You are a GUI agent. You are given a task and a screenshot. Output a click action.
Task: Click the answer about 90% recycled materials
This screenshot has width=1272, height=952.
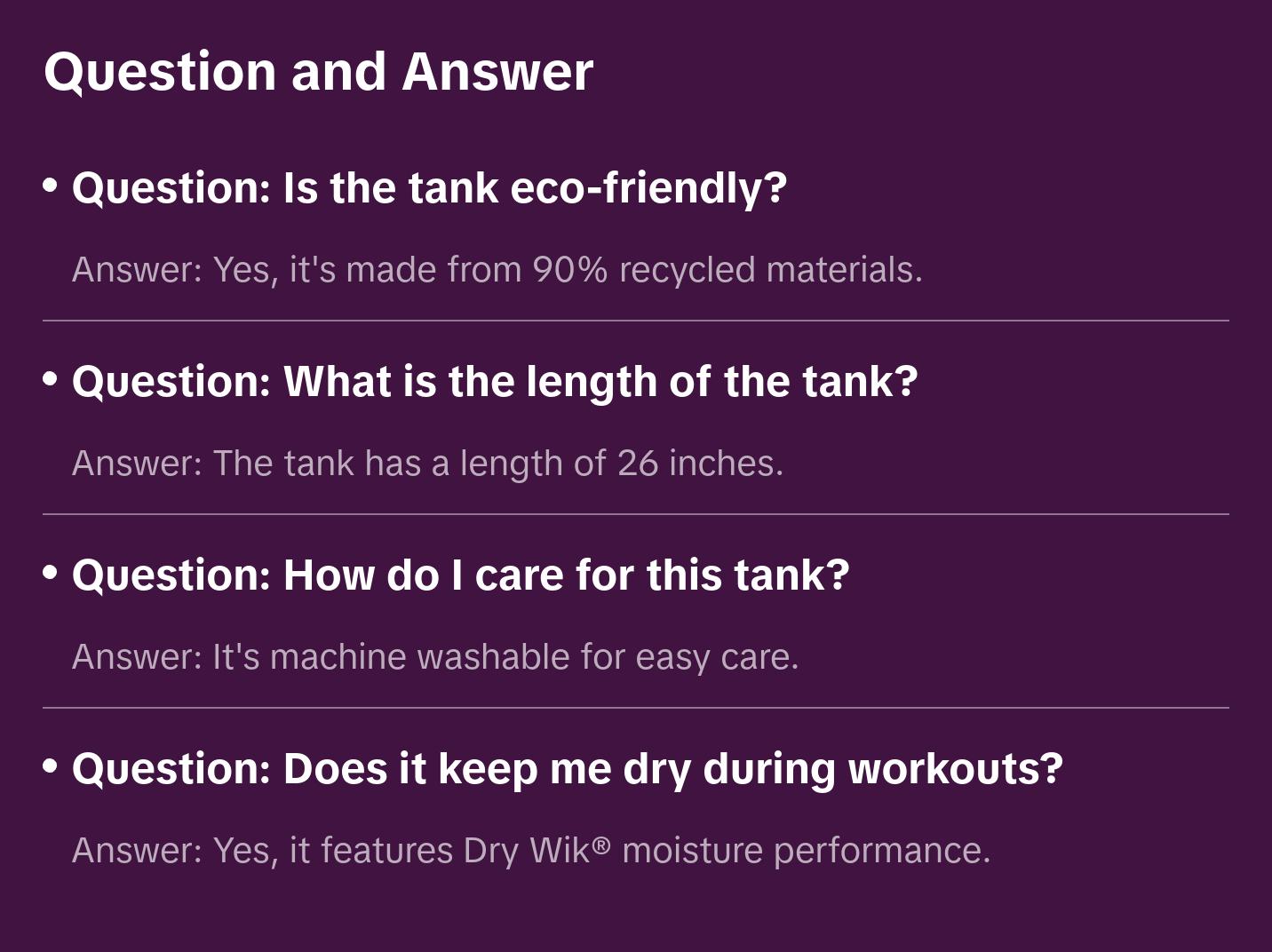click(497, 270)
